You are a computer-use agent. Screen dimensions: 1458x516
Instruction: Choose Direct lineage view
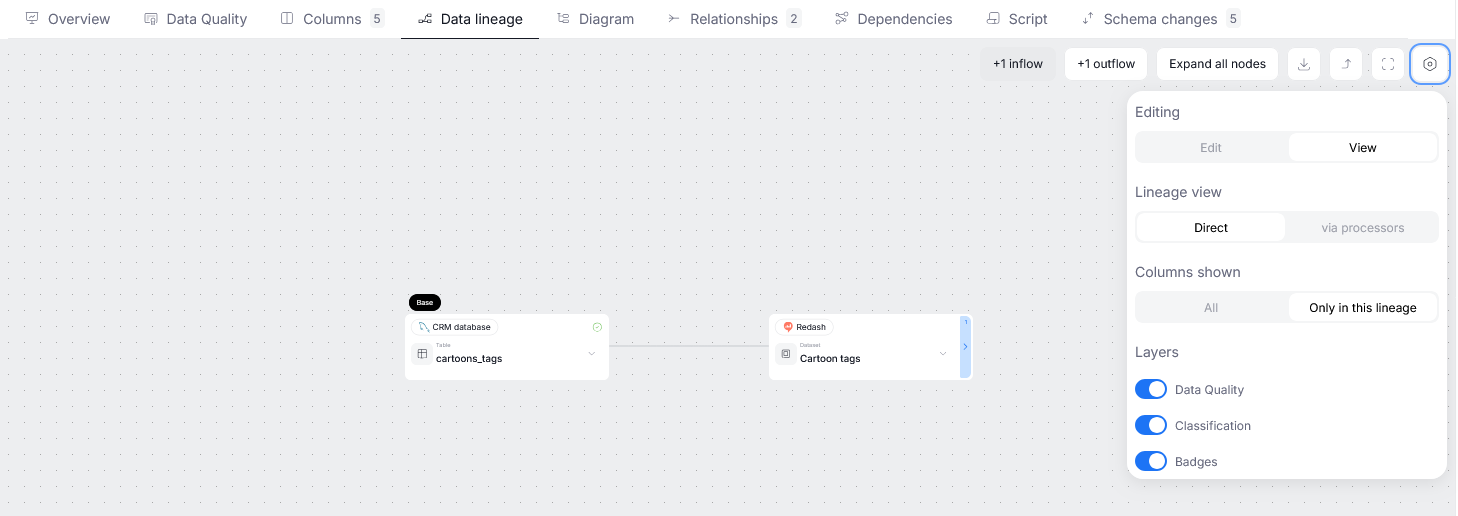tap(1211, 227)
